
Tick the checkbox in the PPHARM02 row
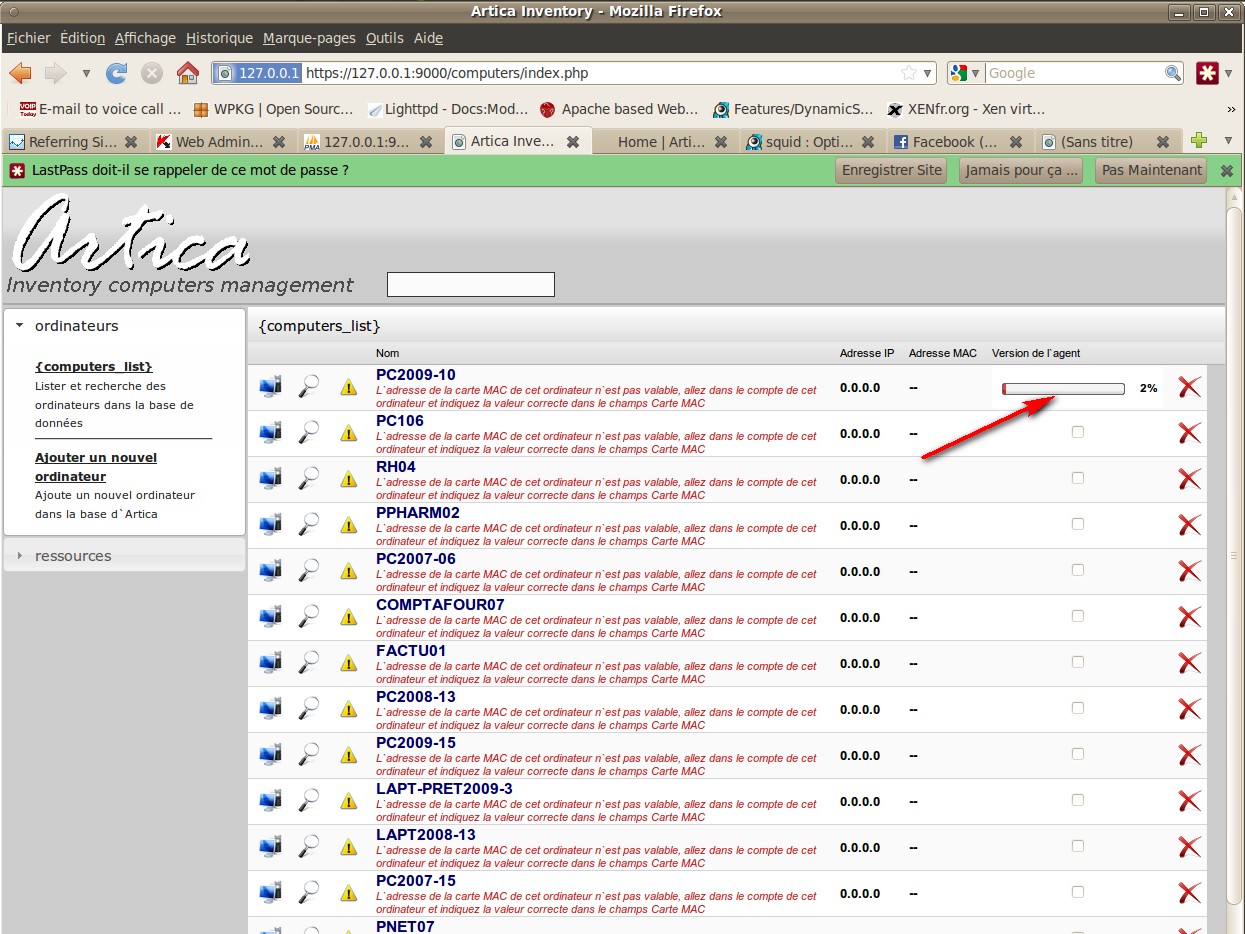[x=1077, y=524]
